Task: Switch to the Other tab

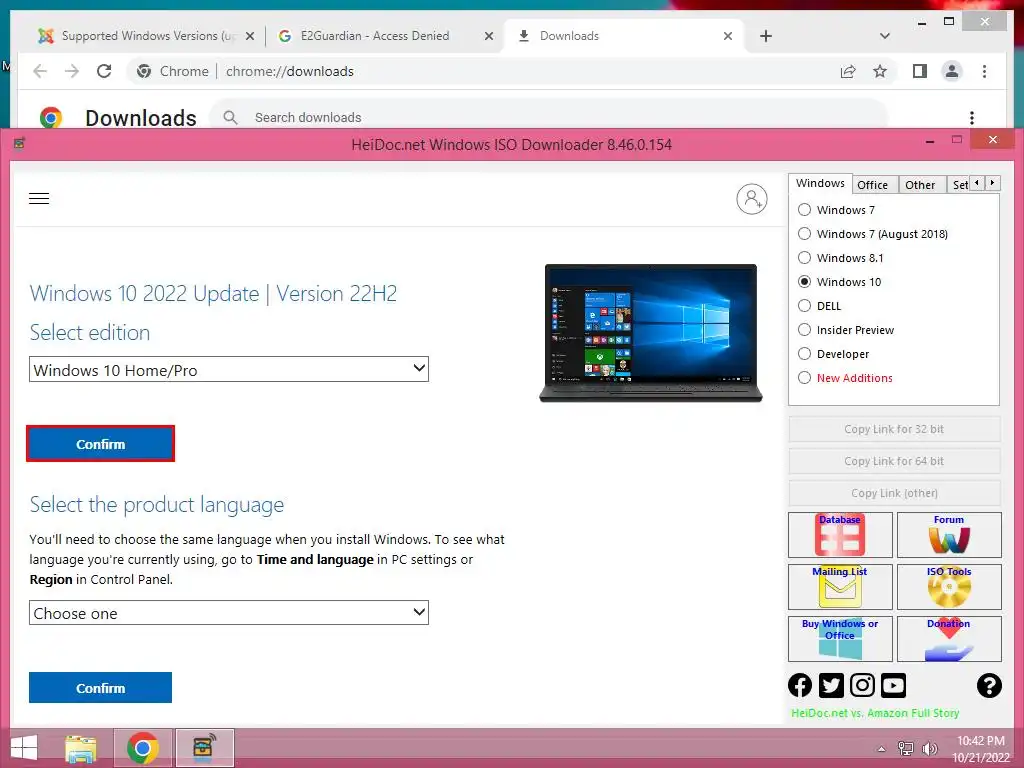Action: coord(920,185)
